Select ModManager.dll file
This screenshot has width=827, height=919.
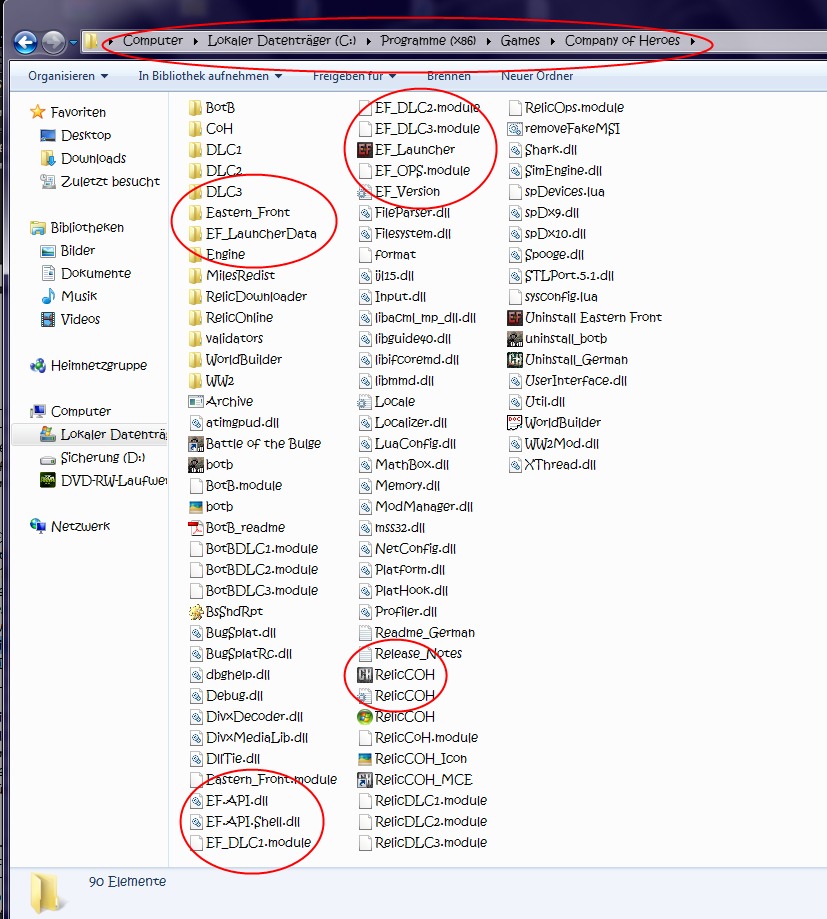coord(415,506)
